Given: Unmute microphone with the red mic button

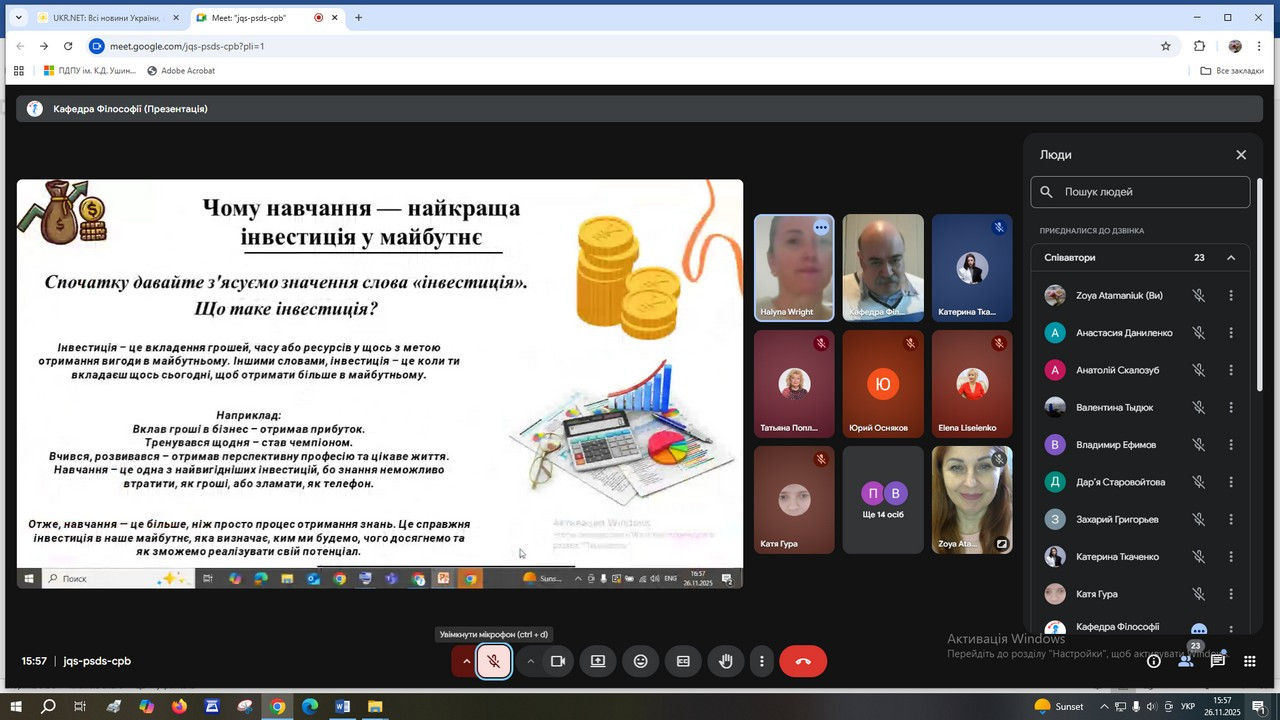Looking at the screenshot, I should (494, 661).
